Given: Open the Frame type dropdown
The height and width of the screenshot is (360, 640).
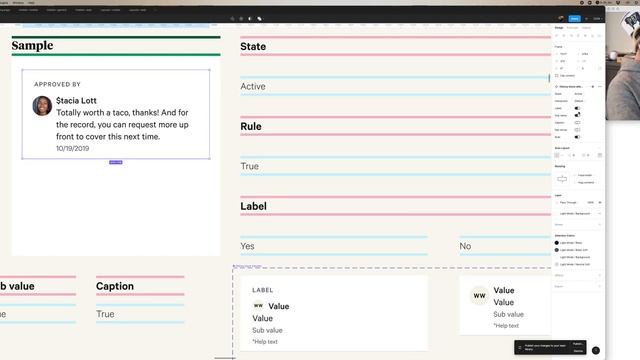Looking at the screenshot, I should 559,47.
